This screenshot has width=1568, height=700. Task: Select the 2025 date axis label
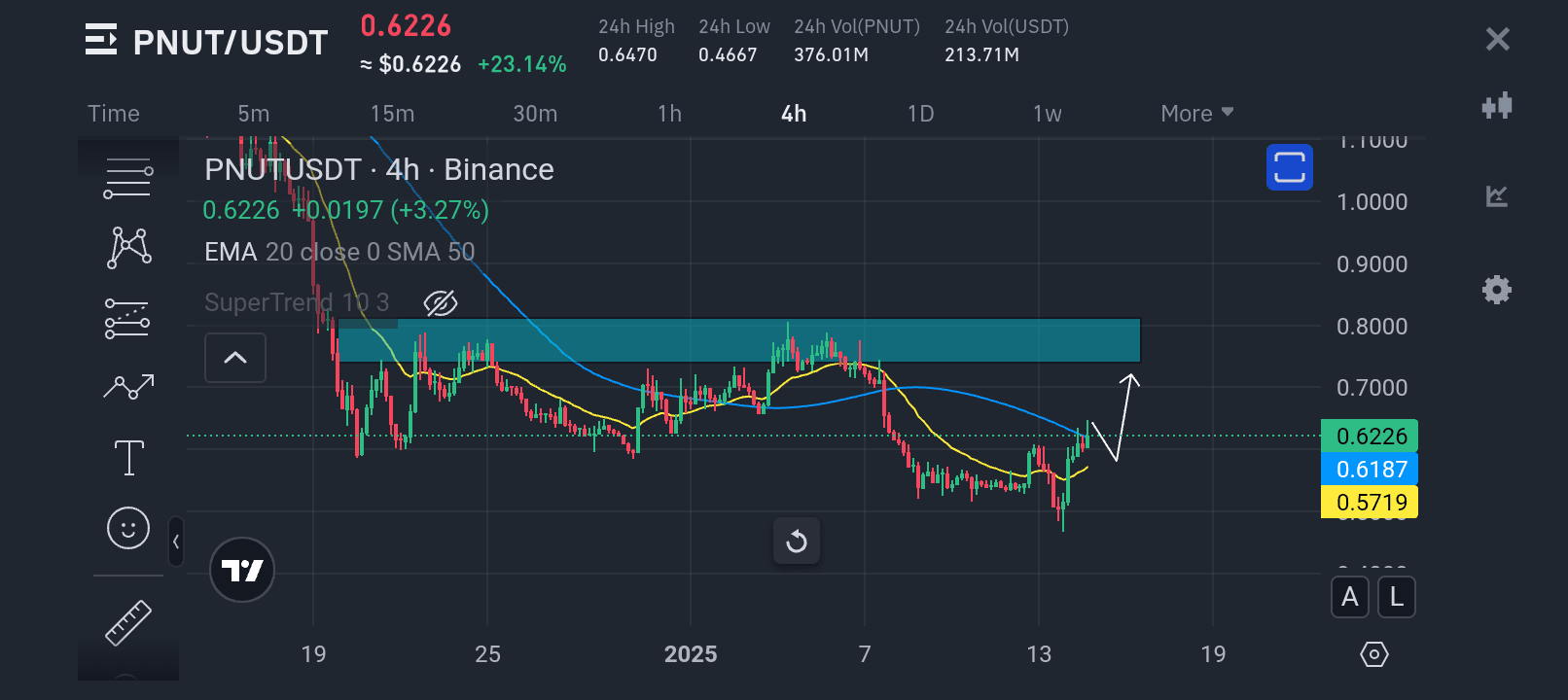coord(691,654)
